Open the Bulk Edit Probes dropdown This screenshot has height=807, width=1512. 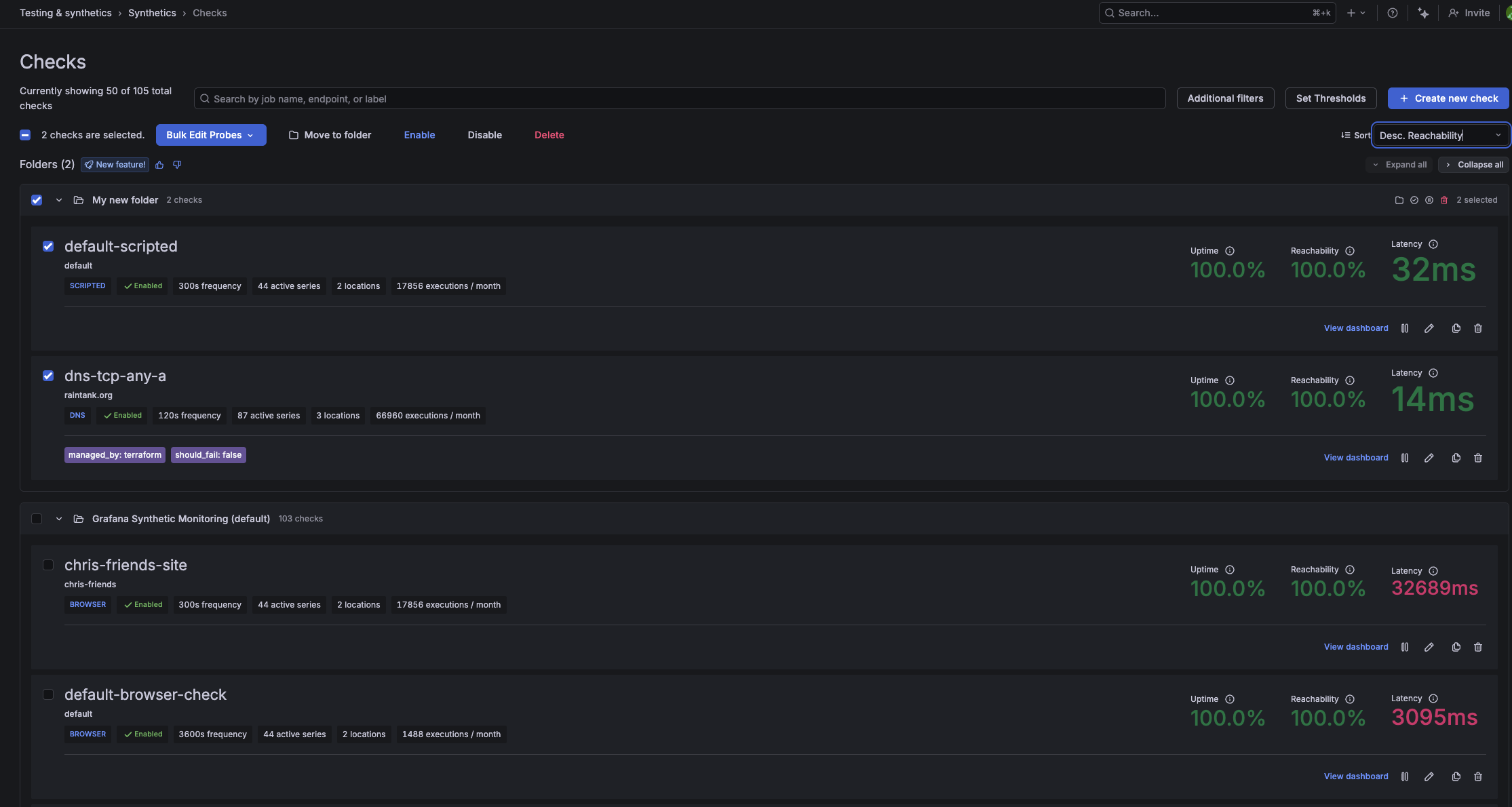(211, 135)
